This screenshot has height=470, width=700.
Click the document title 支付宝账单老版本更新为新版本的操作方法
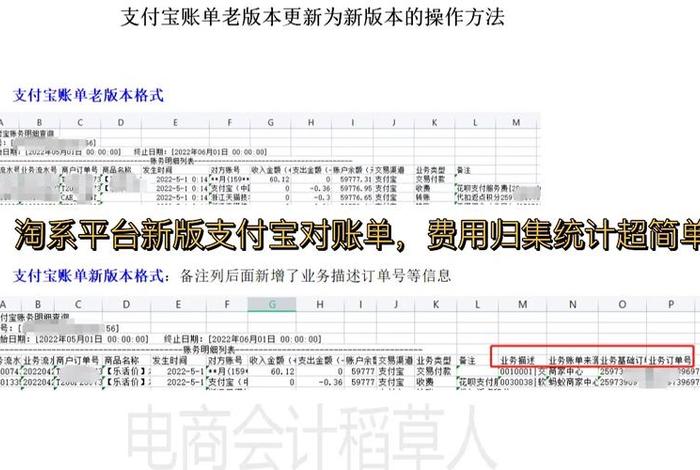pos(312,17)
